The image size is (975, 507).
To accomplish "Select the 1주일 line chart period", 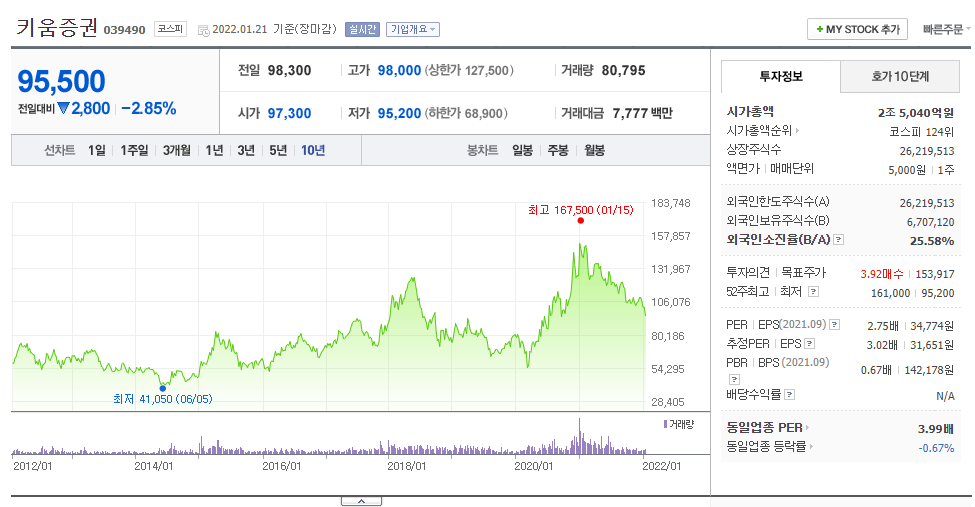I will pos(134,150).
